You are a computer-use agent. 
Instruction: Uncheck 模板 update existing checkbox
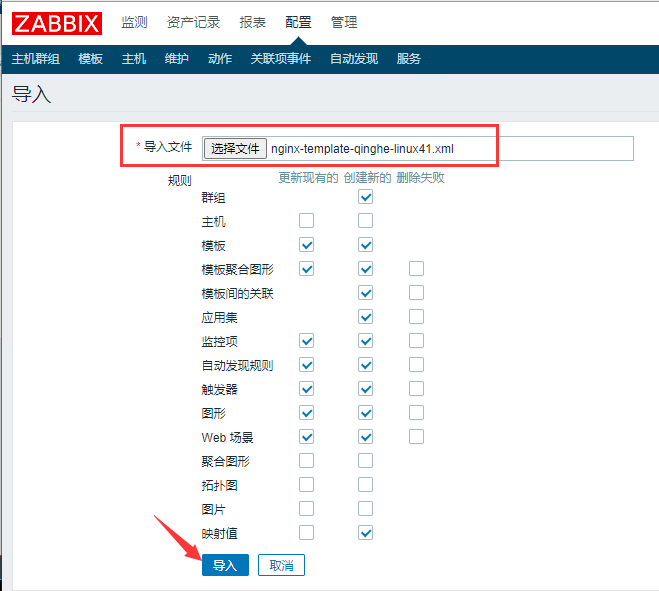(x=306, y=245)
